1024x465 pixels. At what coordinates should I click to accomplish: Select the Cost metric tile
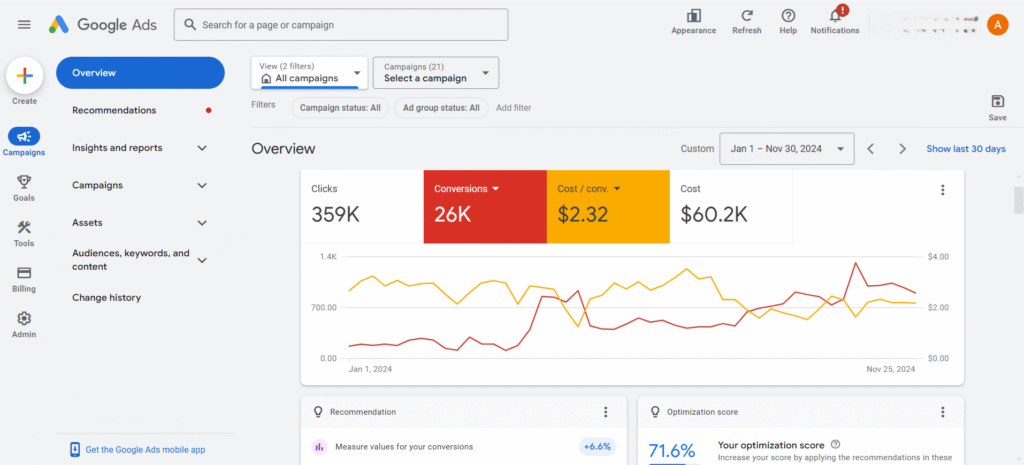(731, 206)
